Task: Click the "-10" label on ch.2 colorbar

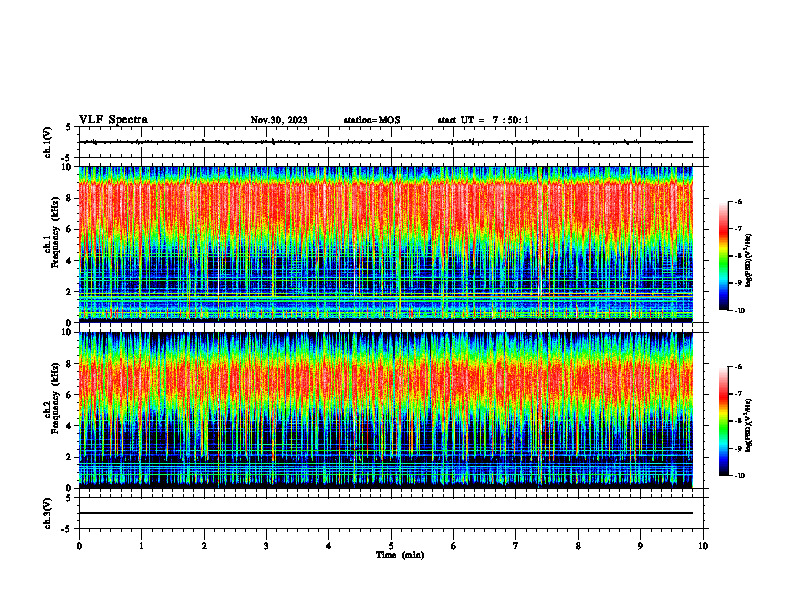Action: point(739,476)
